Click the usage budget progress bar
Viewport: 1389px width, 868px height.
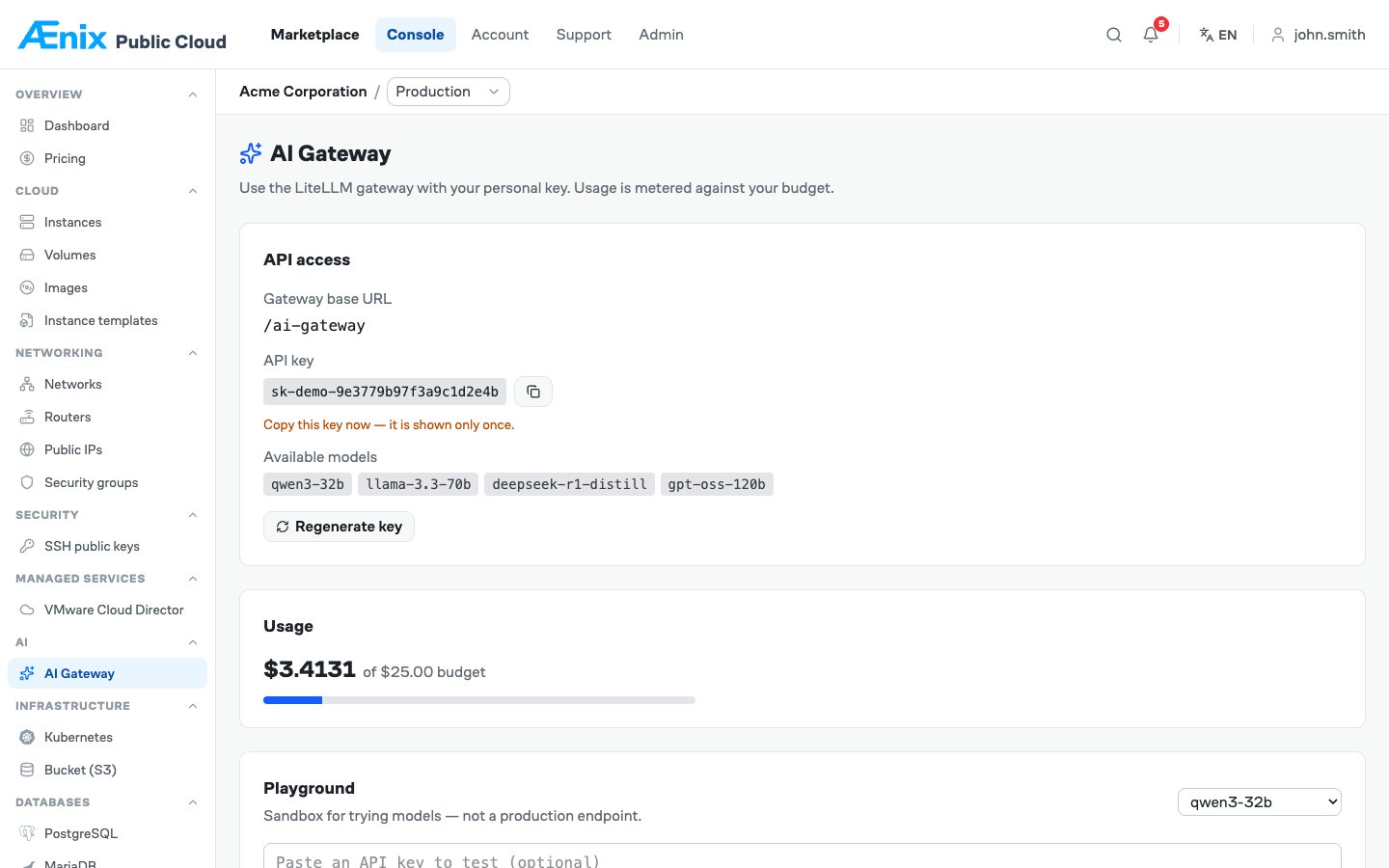point(479,700)
